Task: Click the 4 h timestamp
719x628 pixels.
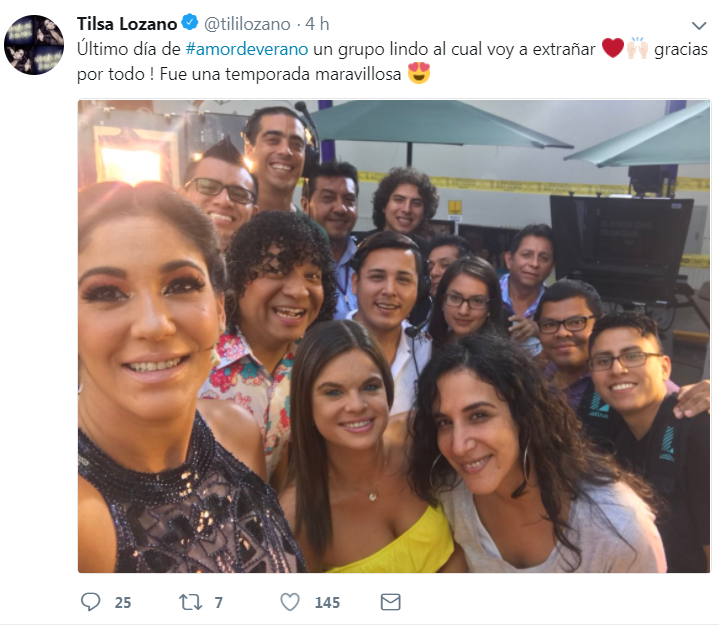Action: tap(317, 24)
